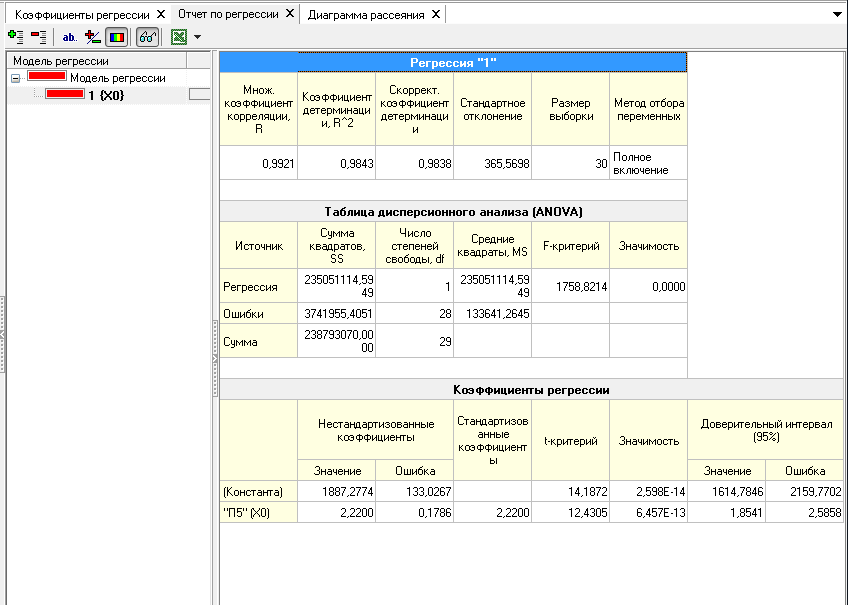Image resolution: width=848 pixels, height=605 pixels.
Task: Select the Модель регрессии root tree item
Action: pos(118,78)
